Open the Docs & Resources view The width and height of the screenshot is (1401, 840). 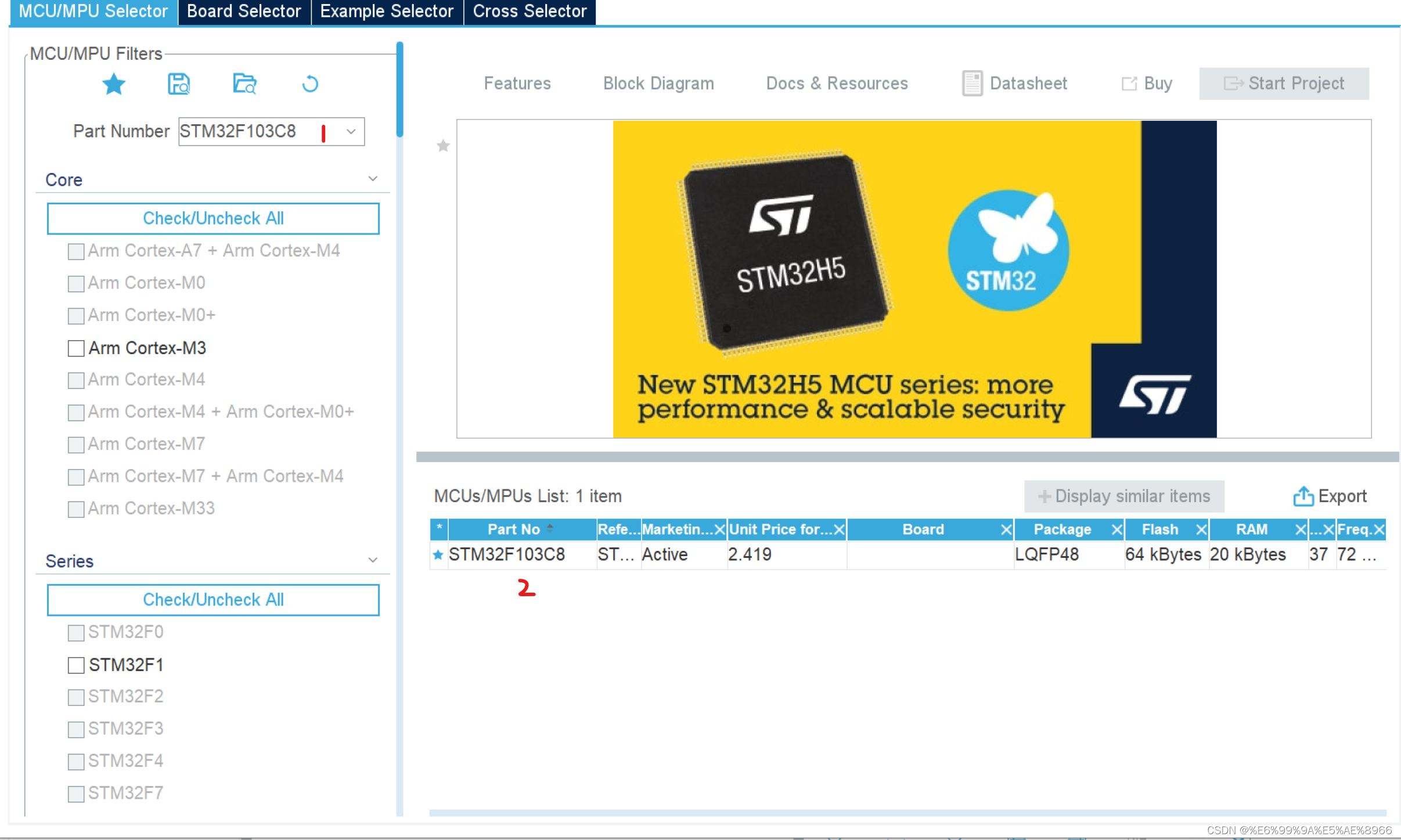[837, 84]
